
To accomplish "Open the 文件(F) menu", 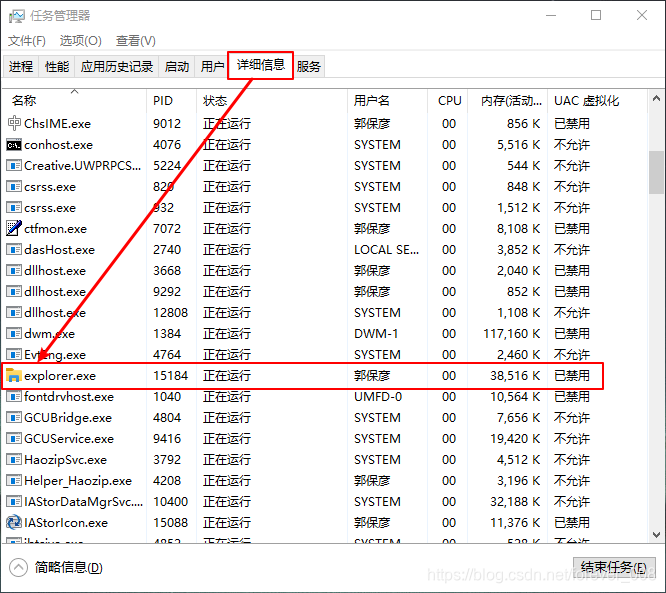I will click(27, 41).
